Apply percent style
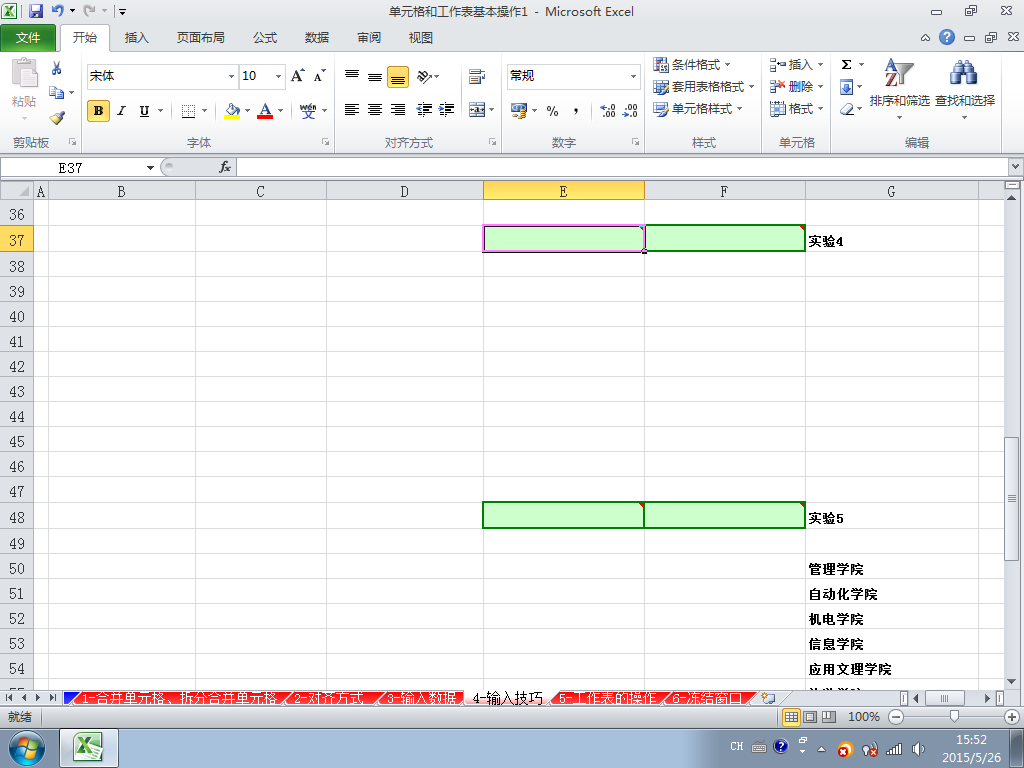This screenshot has width=1024, height=768. tap(552, 110)
